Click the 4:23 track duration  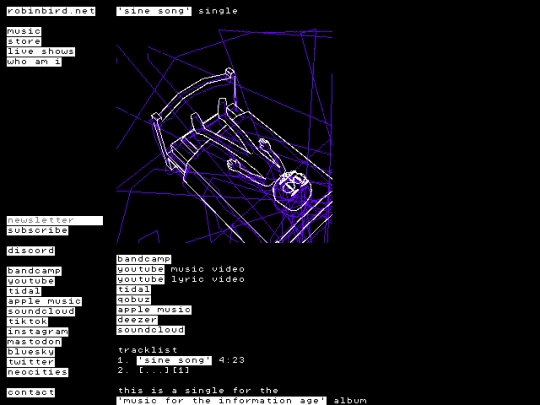pyautogui.click(x=231, y=360)
